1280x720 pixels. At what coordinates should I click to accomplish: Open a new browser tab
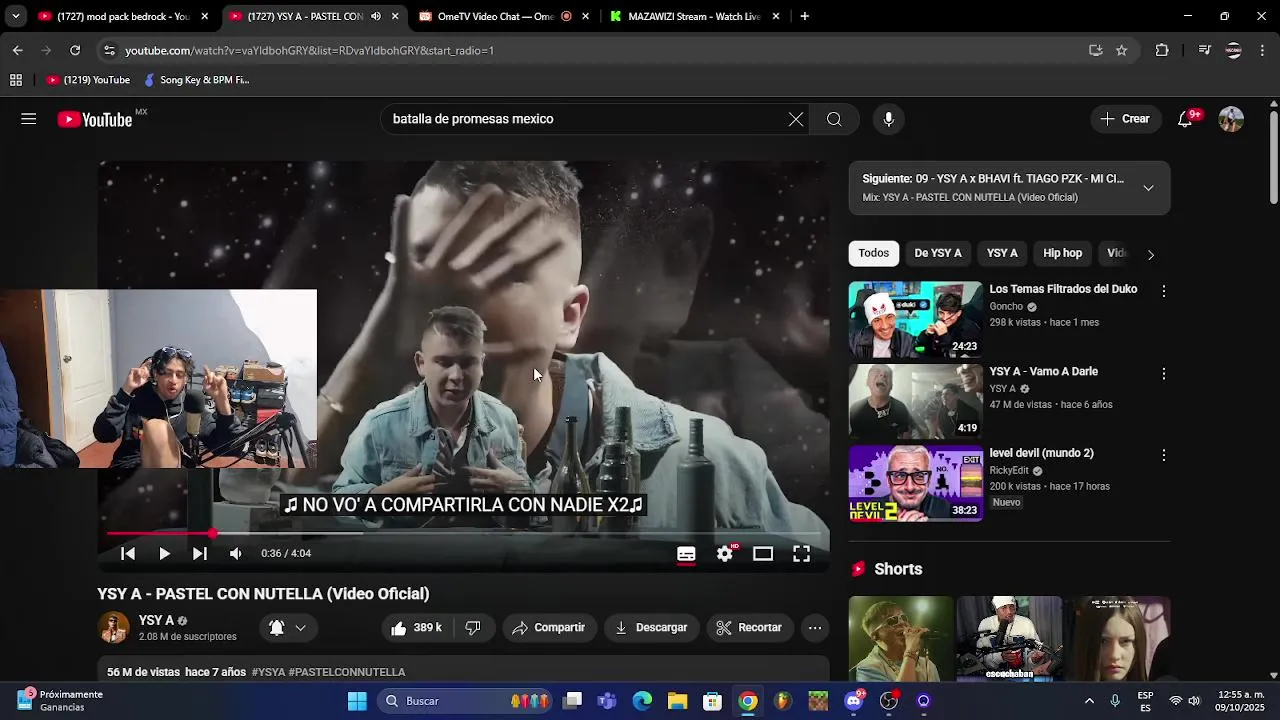pyautogui.click(x=804, y=16)
